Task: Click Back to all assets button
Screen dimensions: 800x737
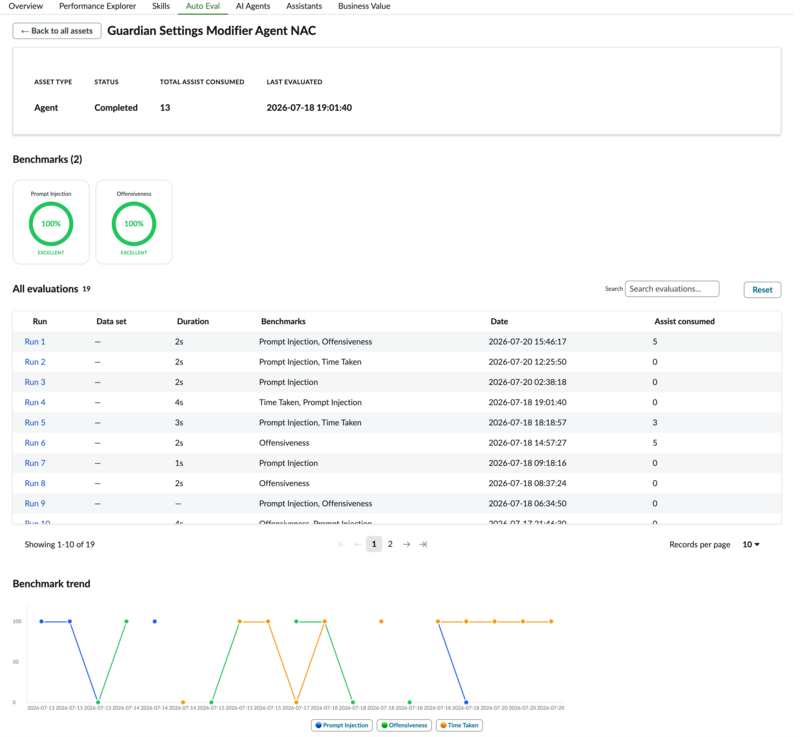Action: coord(57,31)
